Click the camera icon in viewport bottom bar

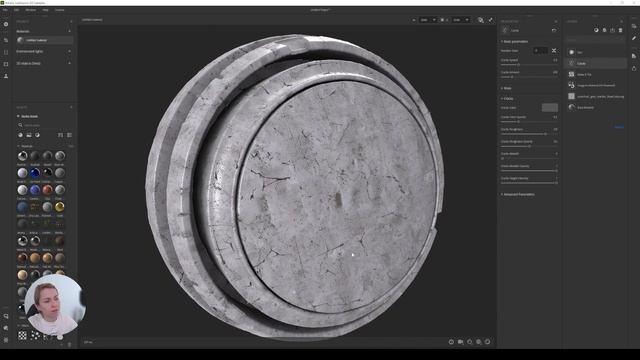pyautogui.click(x=460, y=342)
